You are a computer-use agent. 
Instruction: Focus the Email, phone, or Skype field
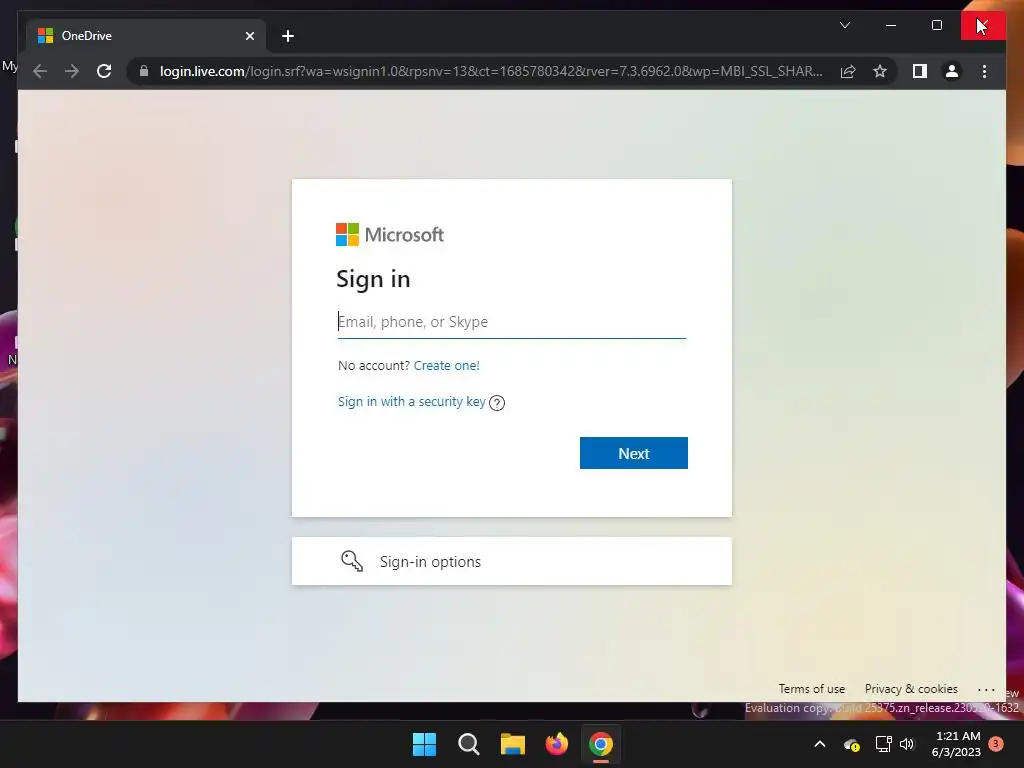(x=511, y=322)
